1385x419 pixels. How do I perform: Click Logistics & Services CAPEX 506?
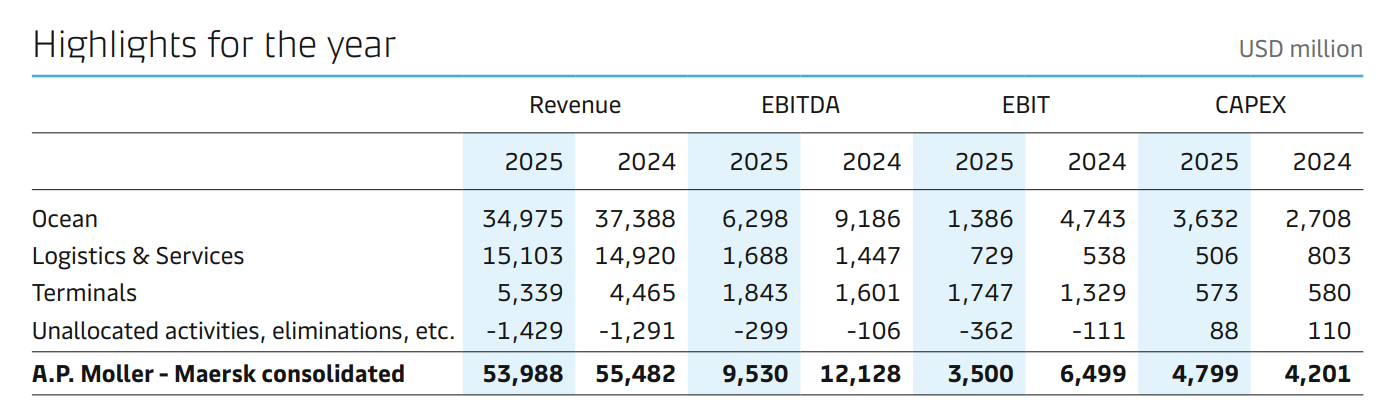1217,256
